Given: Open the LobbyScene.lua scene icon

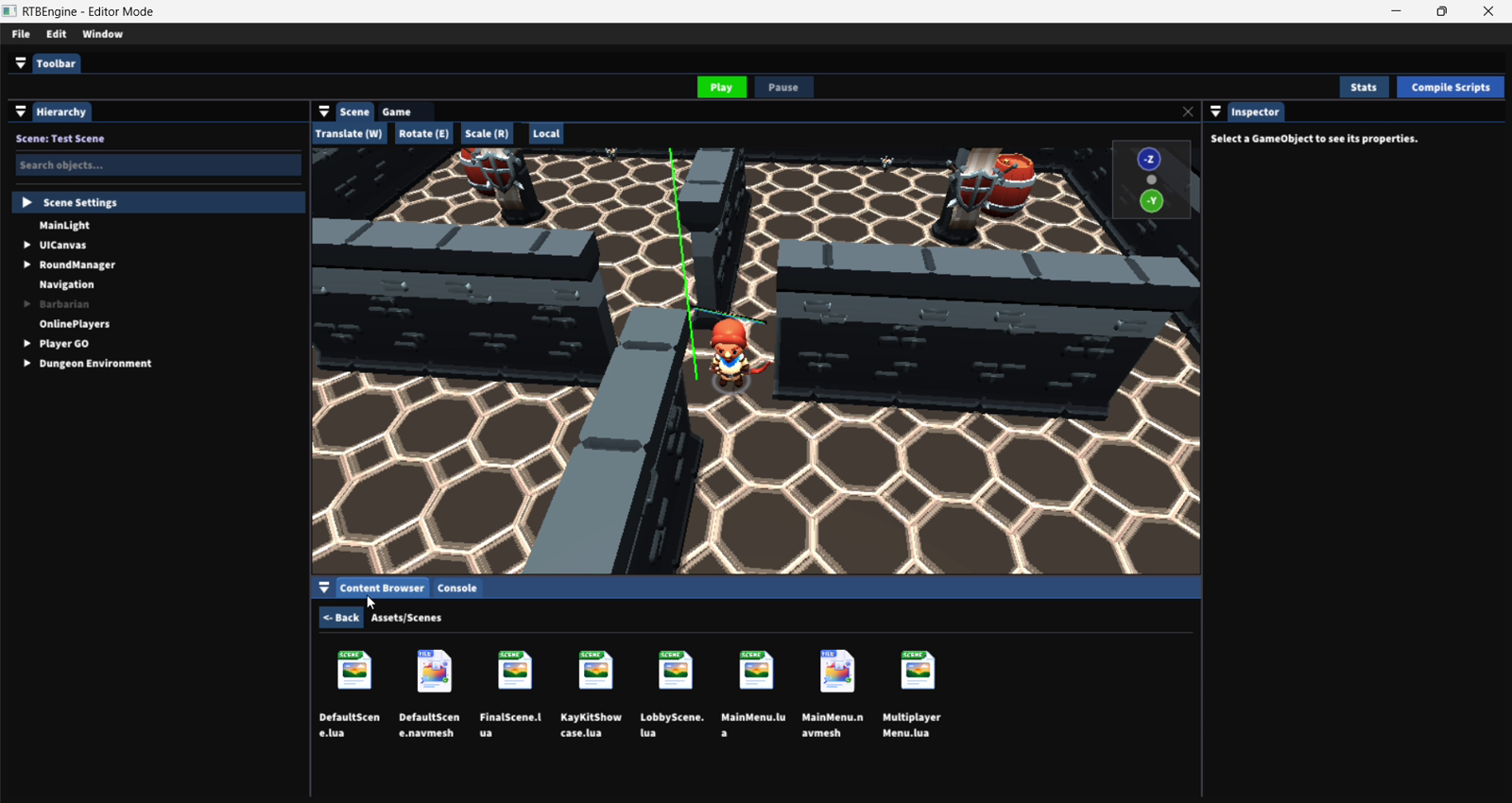Looking at the screenshot, I should coord(676,671).
